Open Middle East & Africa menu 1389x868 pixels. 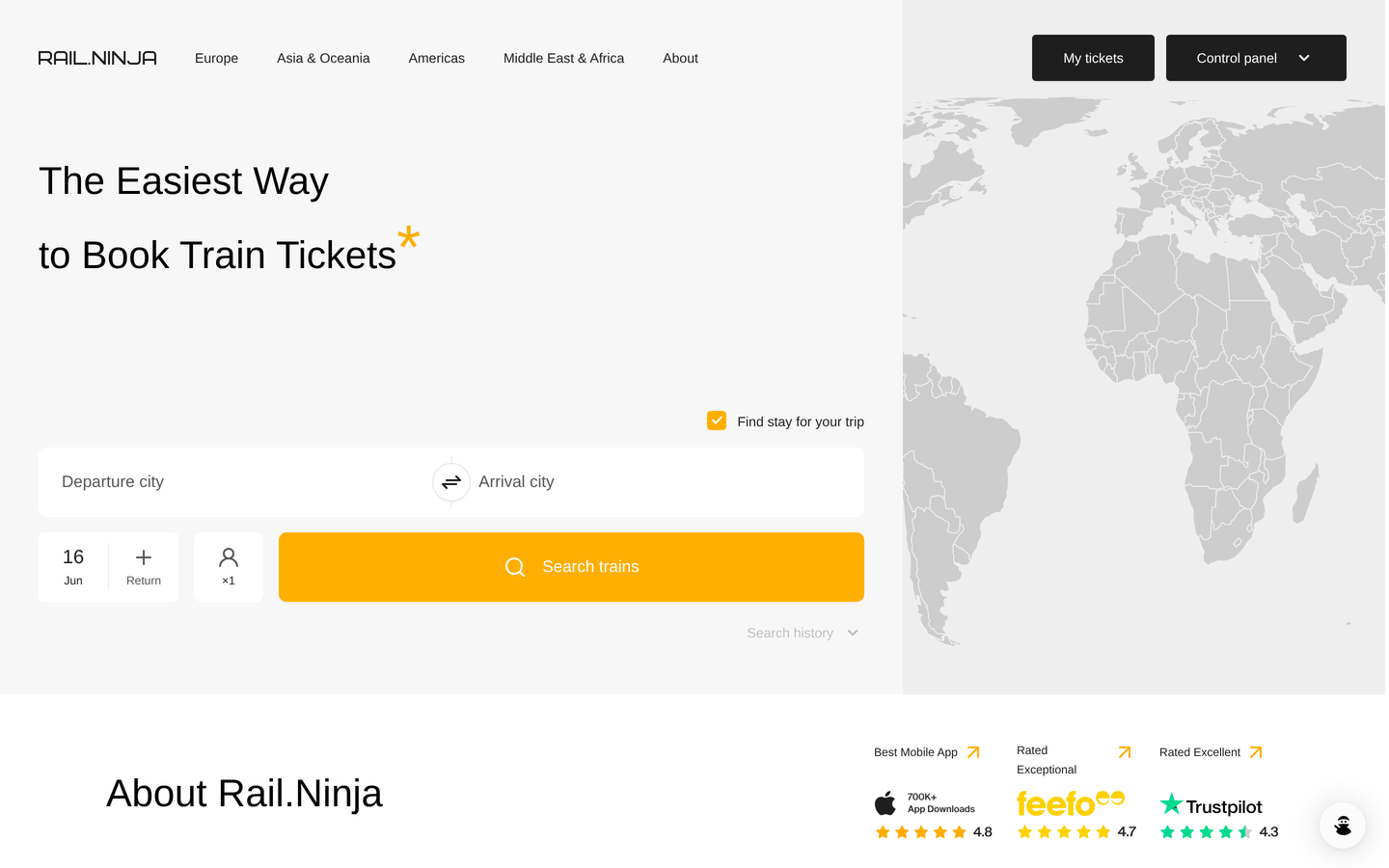563,58
